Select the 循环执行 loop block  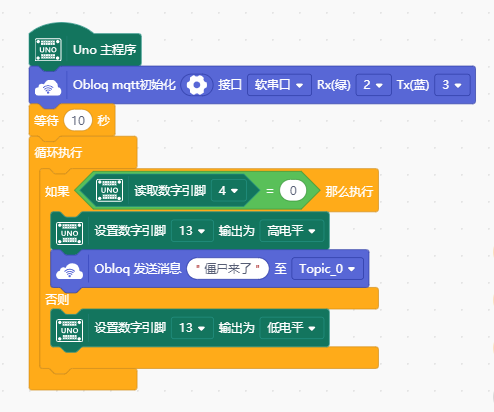point(58,152)
